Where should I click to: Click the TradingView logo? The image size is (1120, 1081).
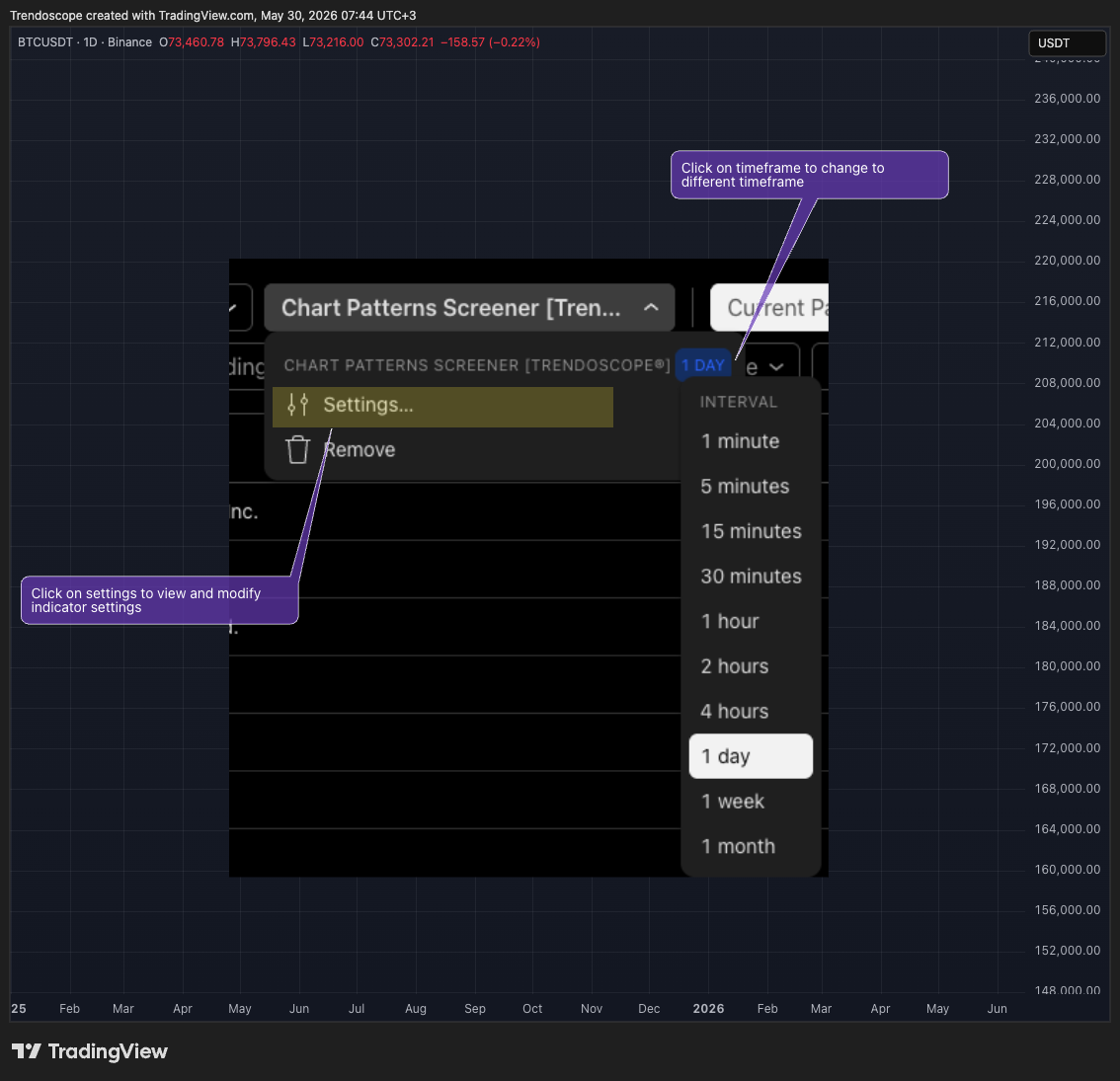point(89,1051)
